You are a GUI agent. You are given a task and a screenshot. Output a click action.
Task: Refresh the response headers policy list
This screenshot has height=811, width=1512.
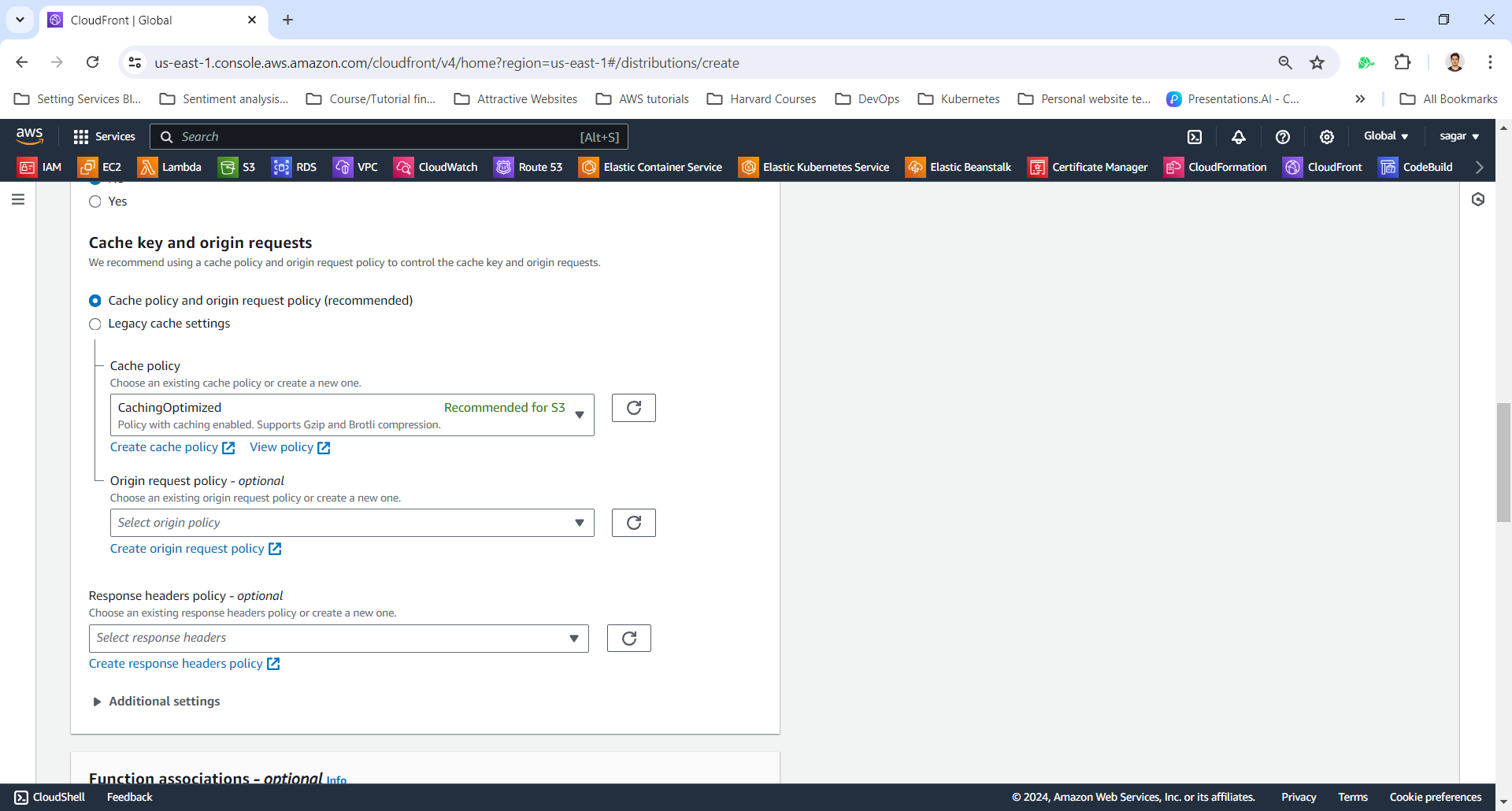click(x=628, y=638)
